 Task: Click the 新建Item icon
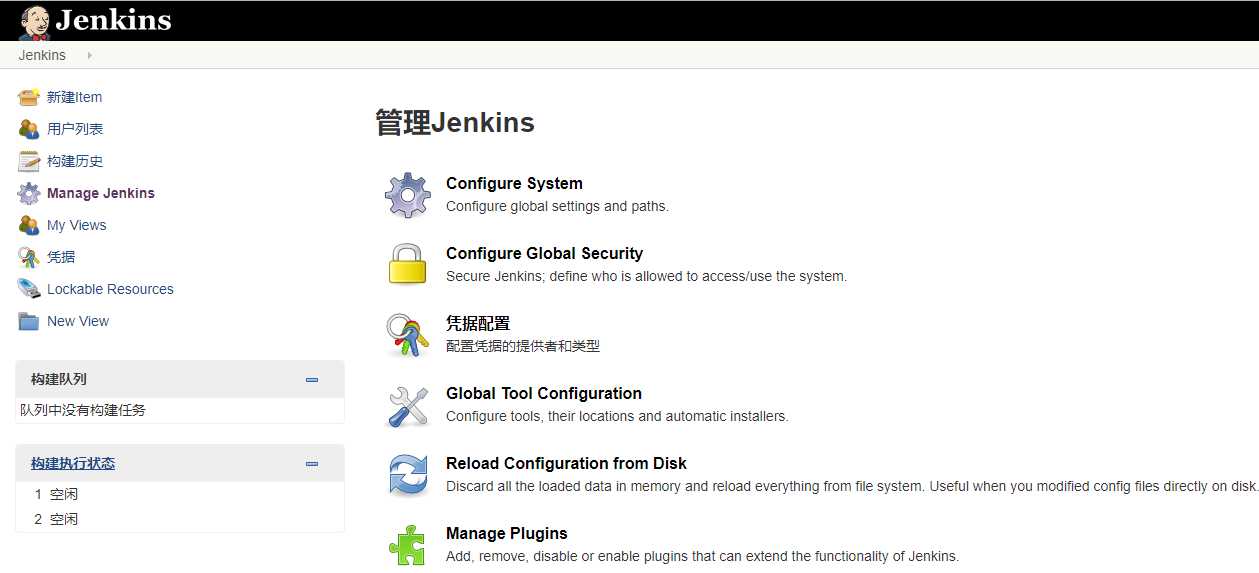pyautogui.click(x=29, y=97)
